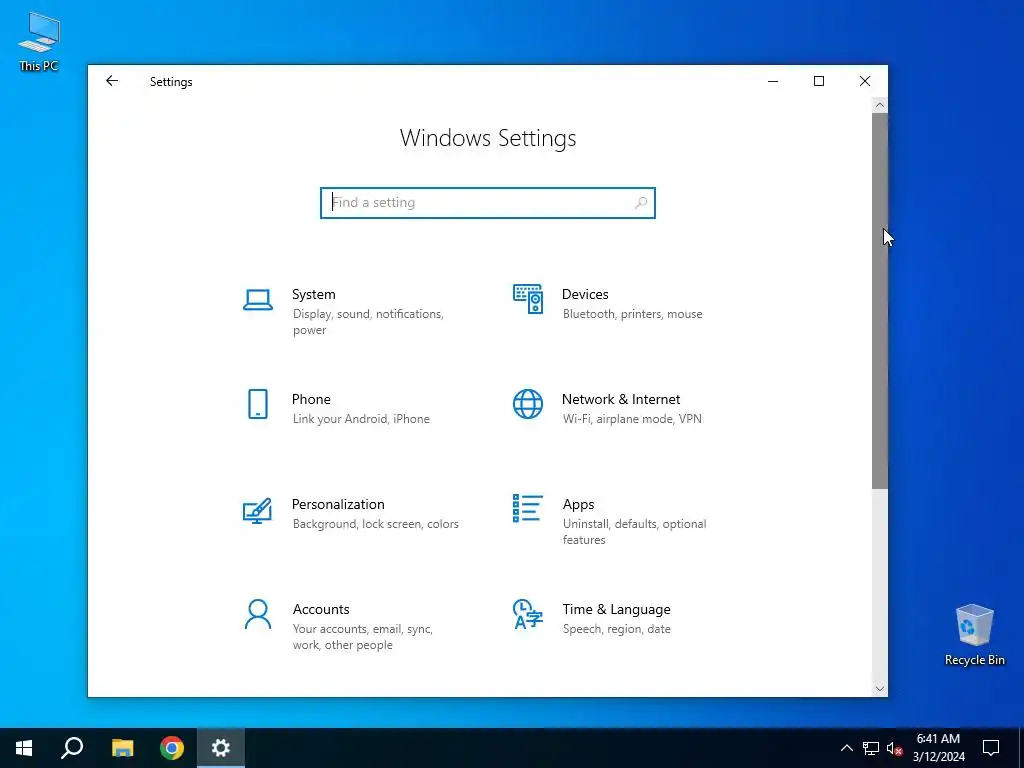
Task: Click 'Display, sound, notifications, power' text
Action: click(368, 322)
